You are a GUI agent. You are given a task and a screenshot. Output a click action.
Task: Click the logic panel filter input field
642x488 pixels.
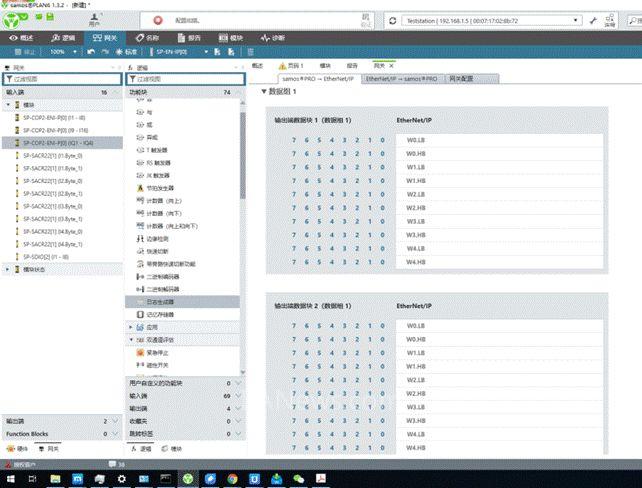[185, 79]
